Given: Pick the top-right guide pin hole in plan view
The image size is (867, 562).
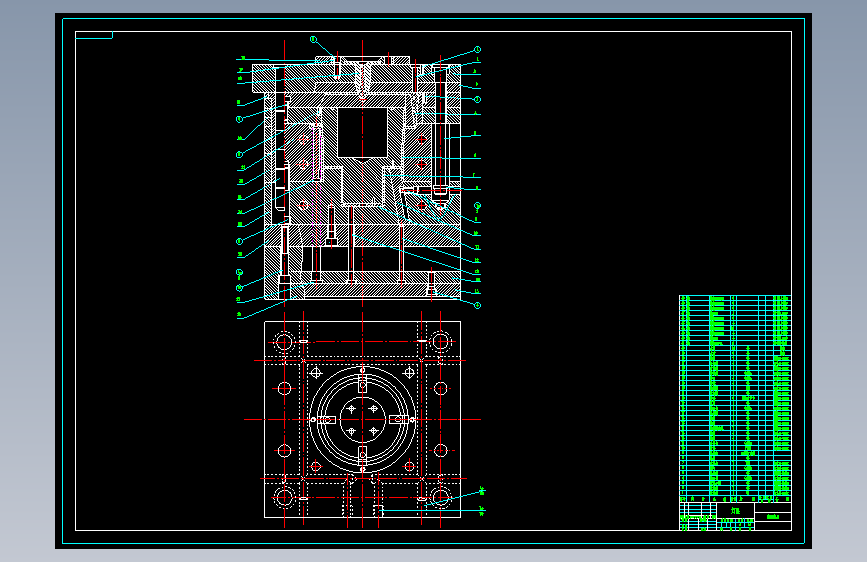Looking at the screenshot, I should (441, 342).
